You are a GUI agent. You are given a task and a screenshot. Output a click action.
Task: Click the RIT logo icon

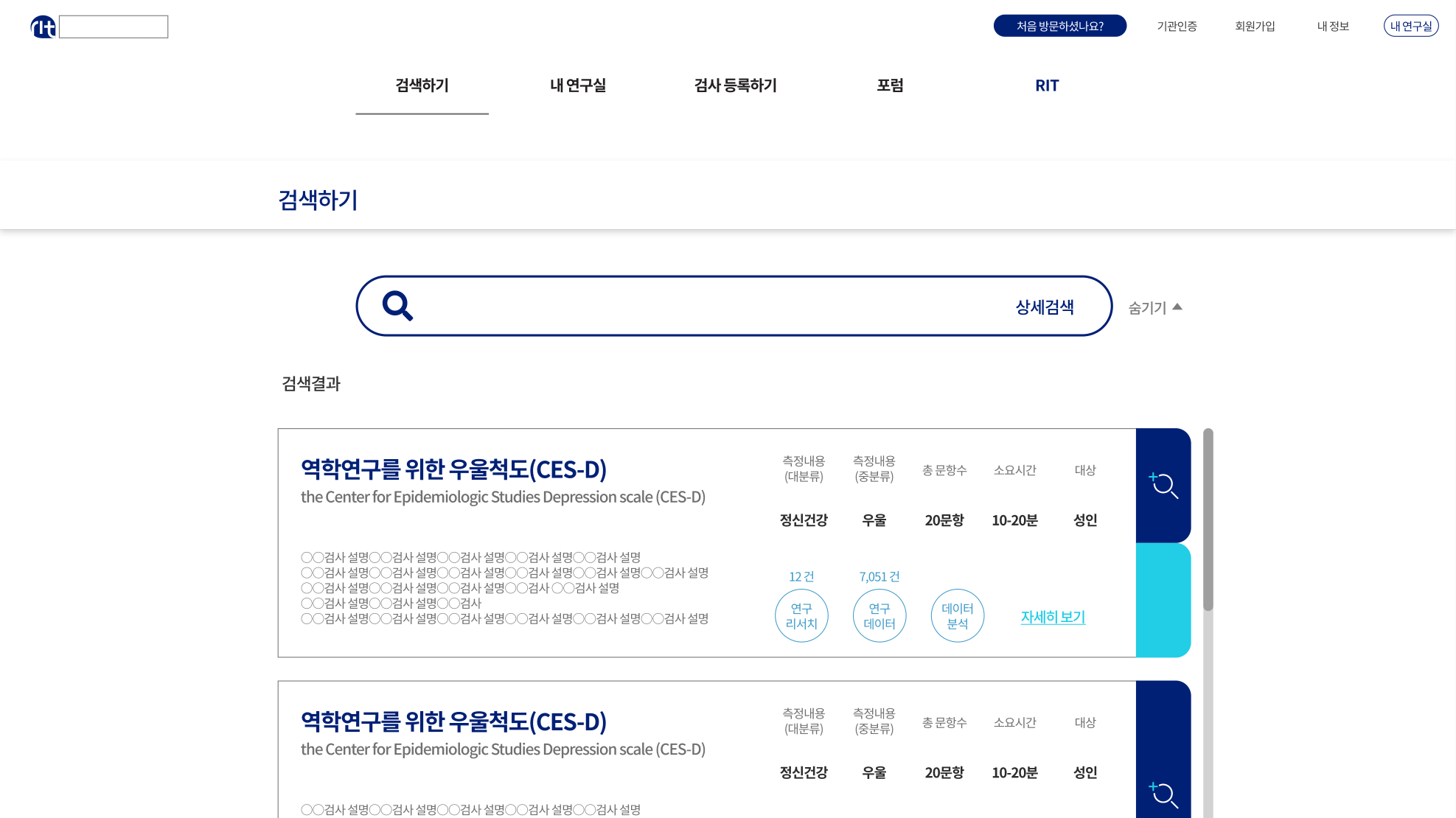43,27
